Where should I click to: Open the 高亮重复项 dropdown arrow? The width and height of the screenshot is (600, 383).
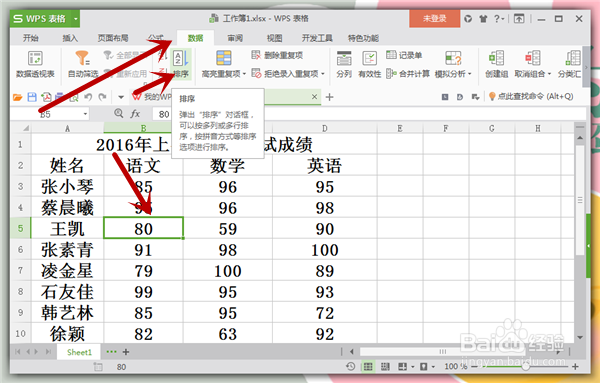click(244, 74)
